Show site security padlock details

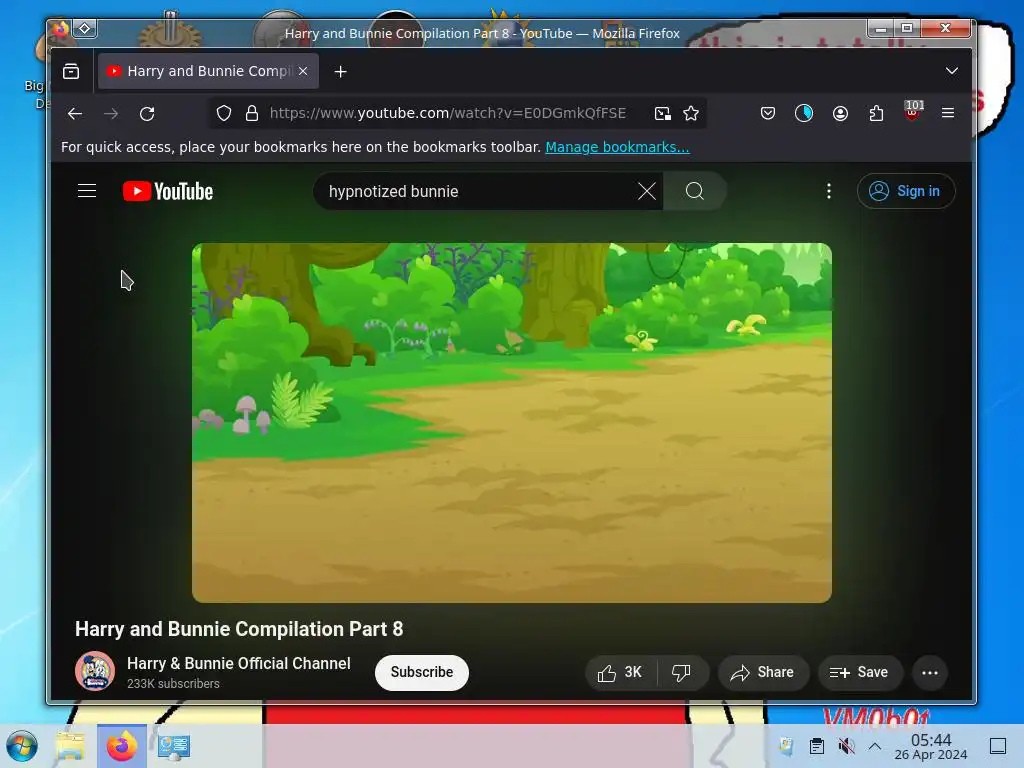(x=251, y=114)
